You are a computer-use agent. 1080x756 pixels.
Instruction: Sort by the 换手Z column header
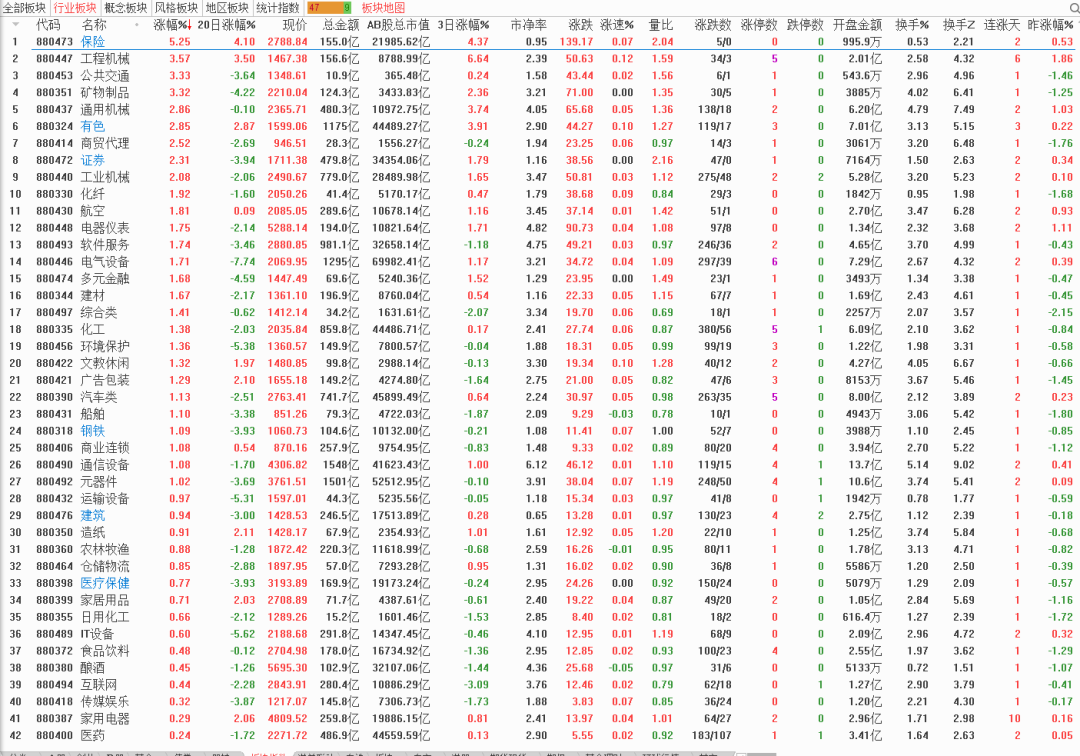(959, 25)
